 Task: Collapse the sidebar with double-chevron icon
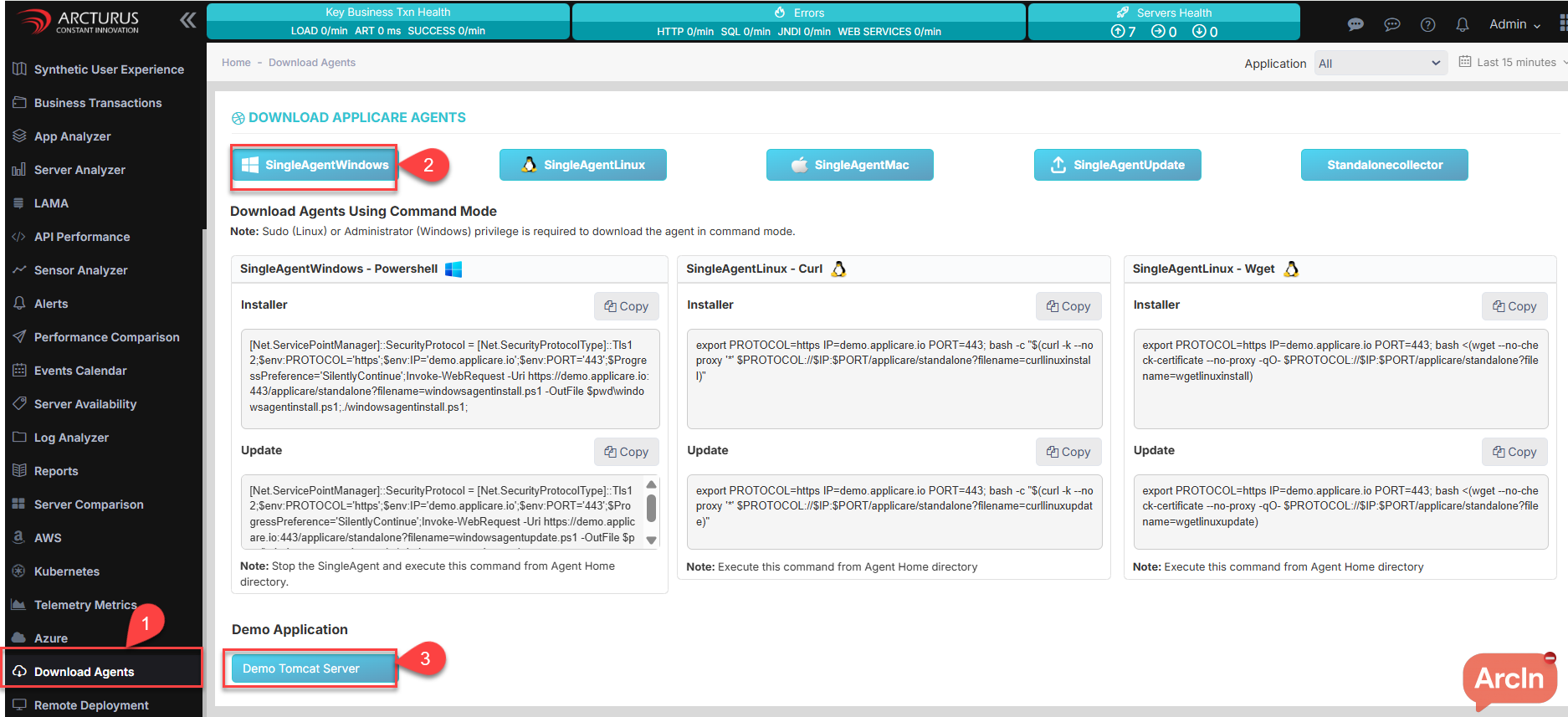click(x=188, y=21)
